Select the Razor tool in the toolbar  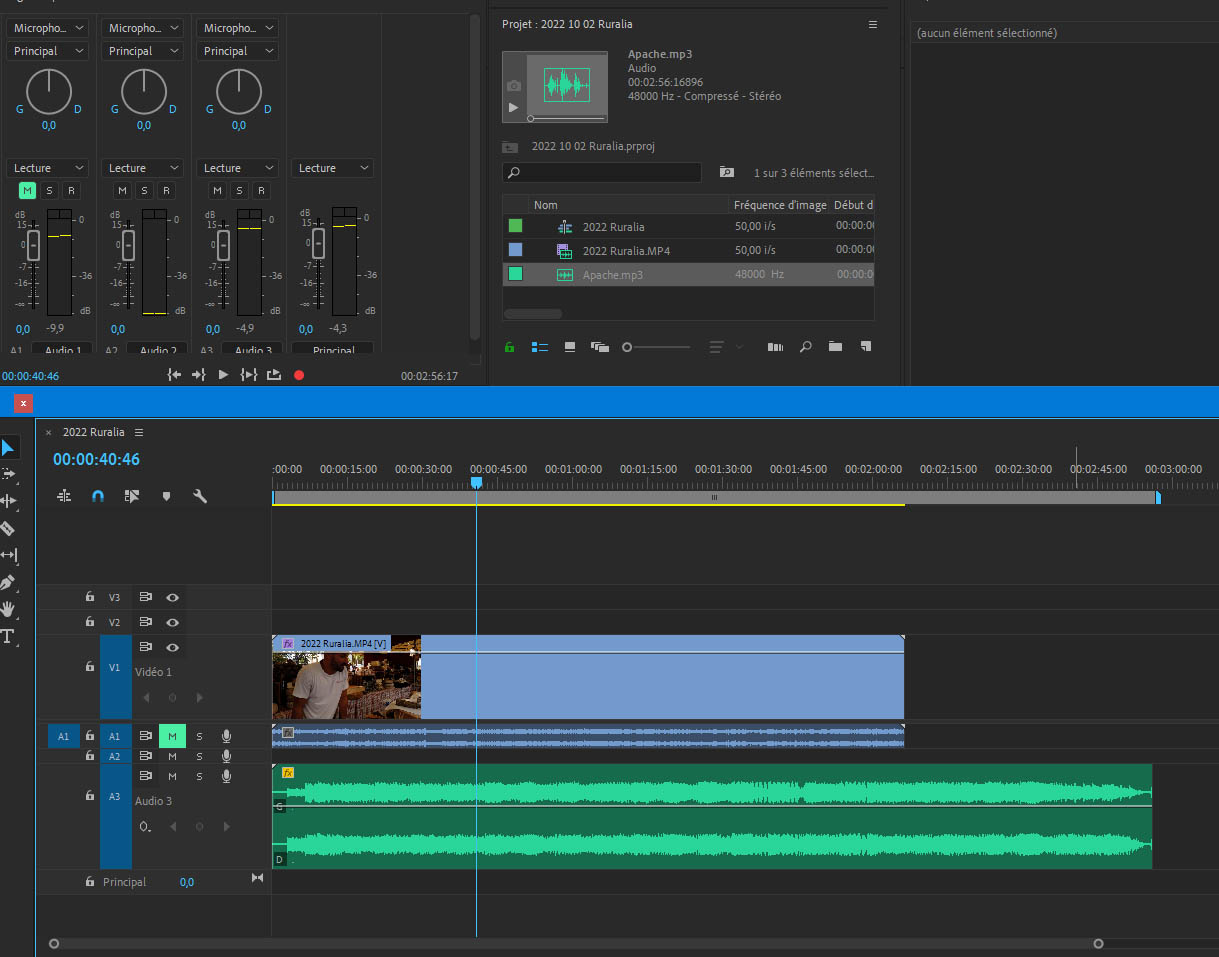8,528
